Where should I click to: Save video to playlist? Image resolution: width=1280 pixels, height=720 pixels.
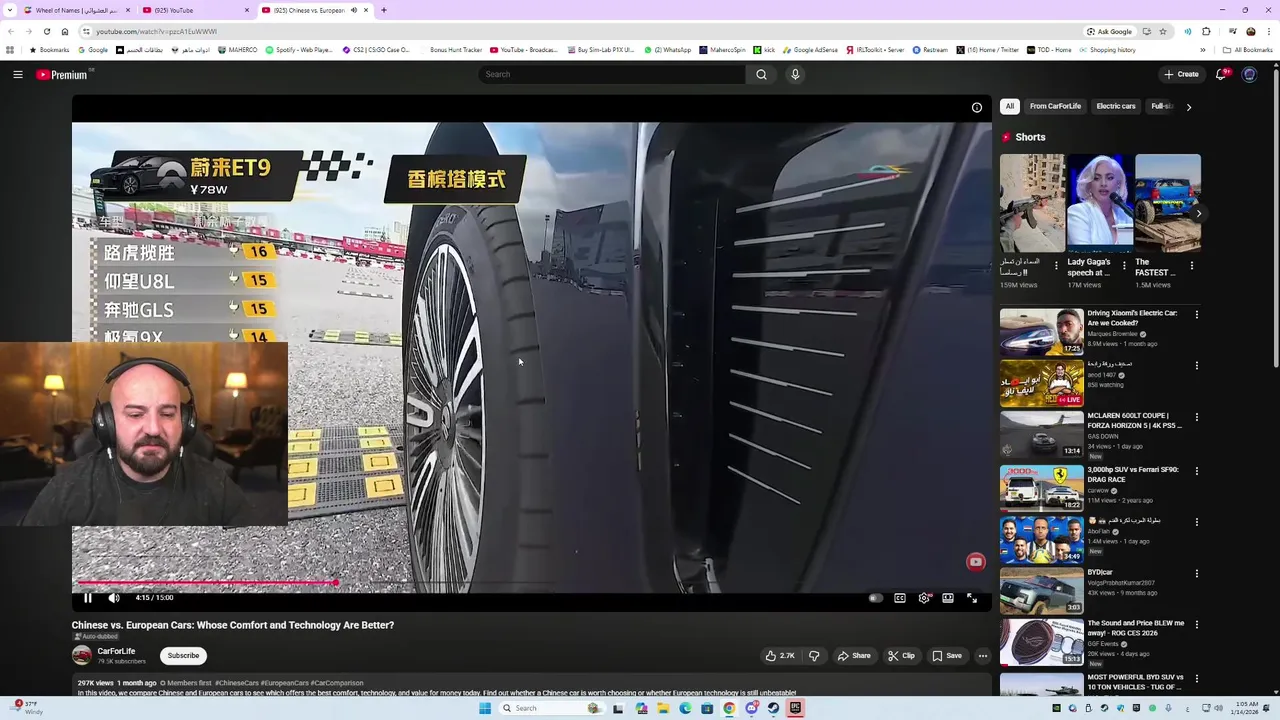[947, 656]
